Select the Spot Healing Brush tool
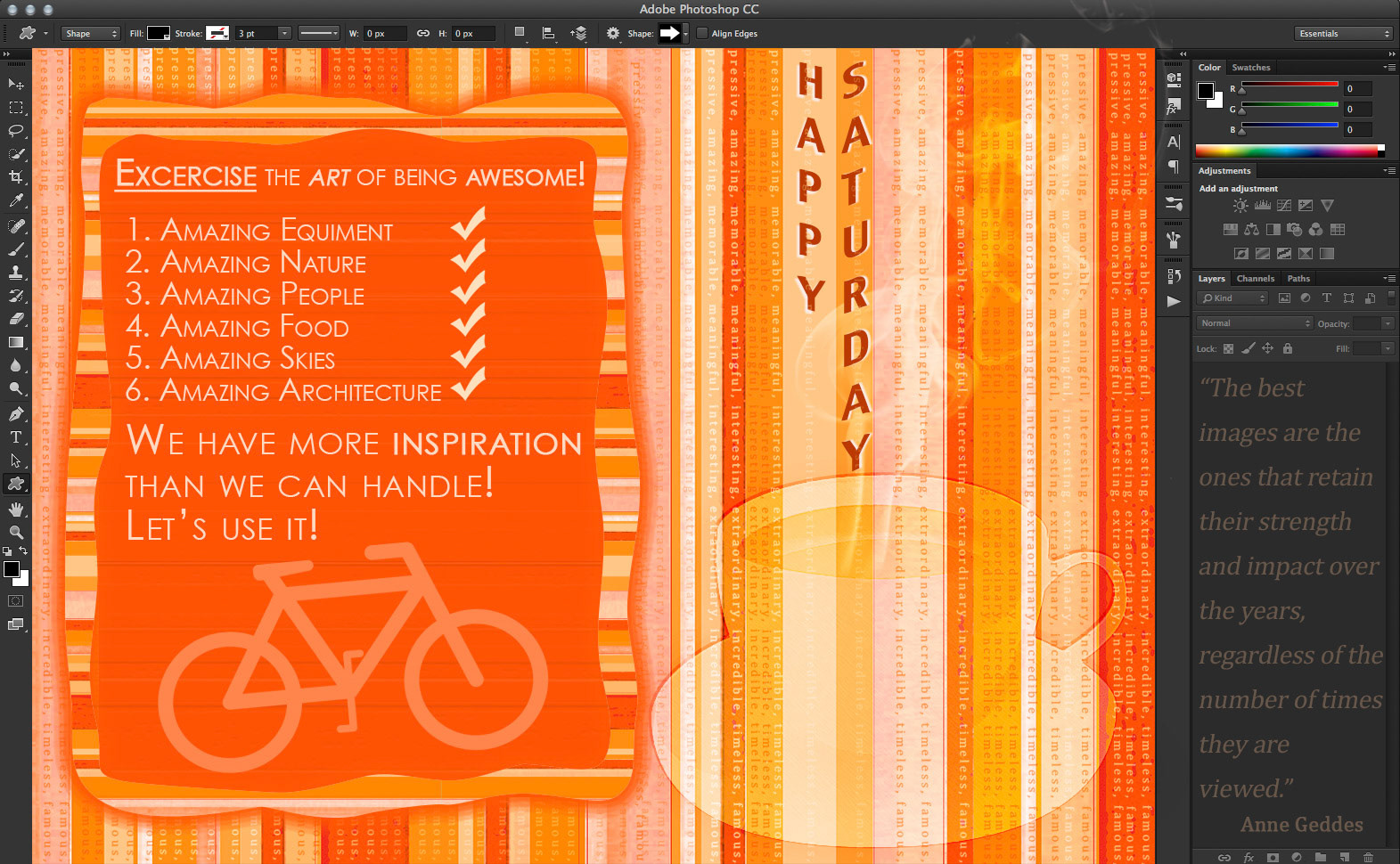 [15, 226]
